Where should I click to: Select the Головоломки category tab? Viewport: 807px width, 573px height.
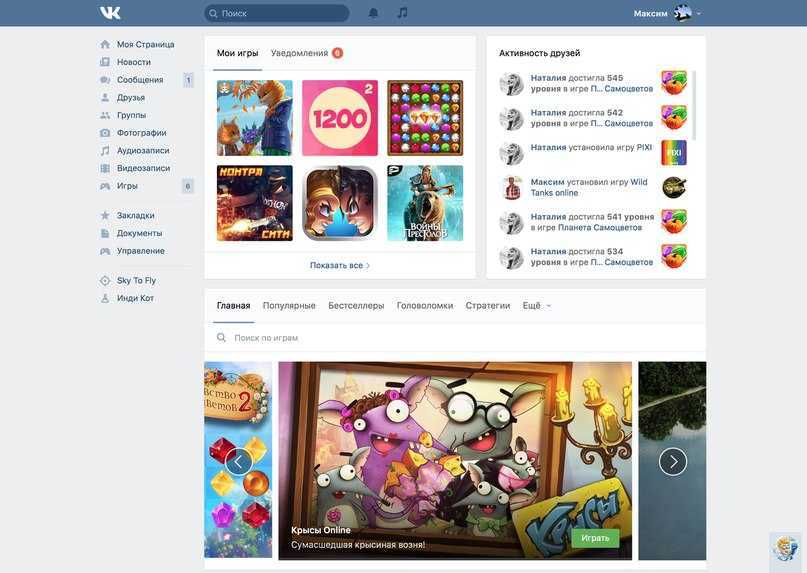[x=424, y=306]
